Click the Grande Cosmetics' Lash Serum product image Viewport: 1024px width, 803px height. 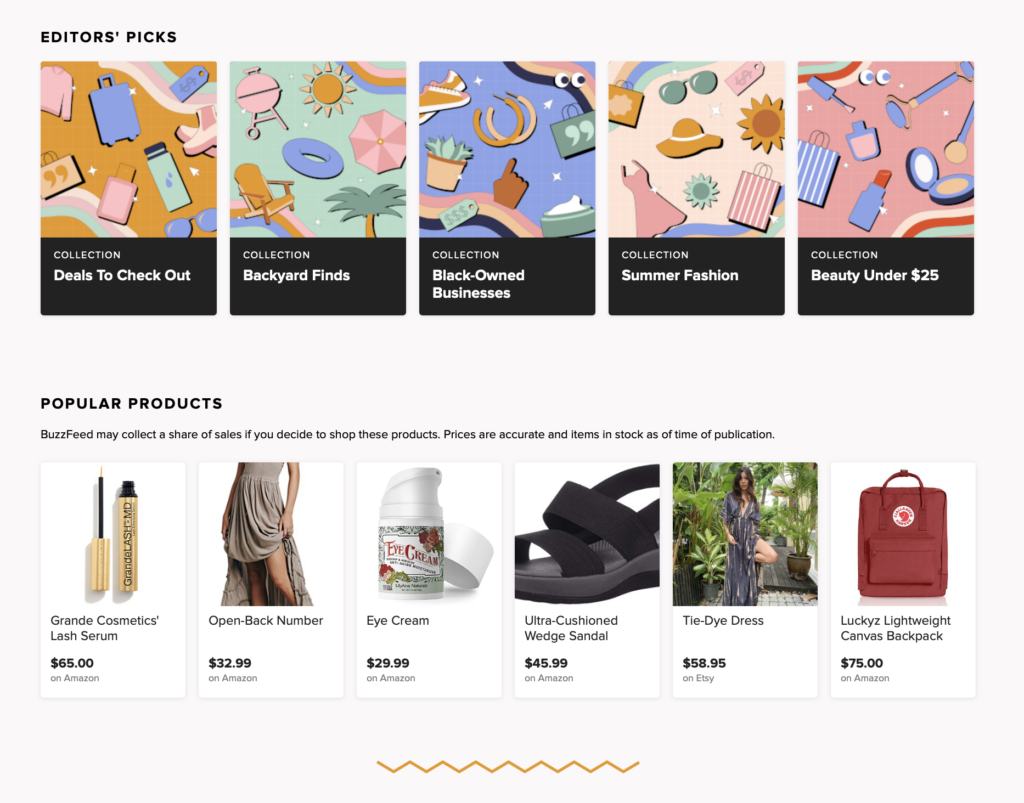point(112,533)
